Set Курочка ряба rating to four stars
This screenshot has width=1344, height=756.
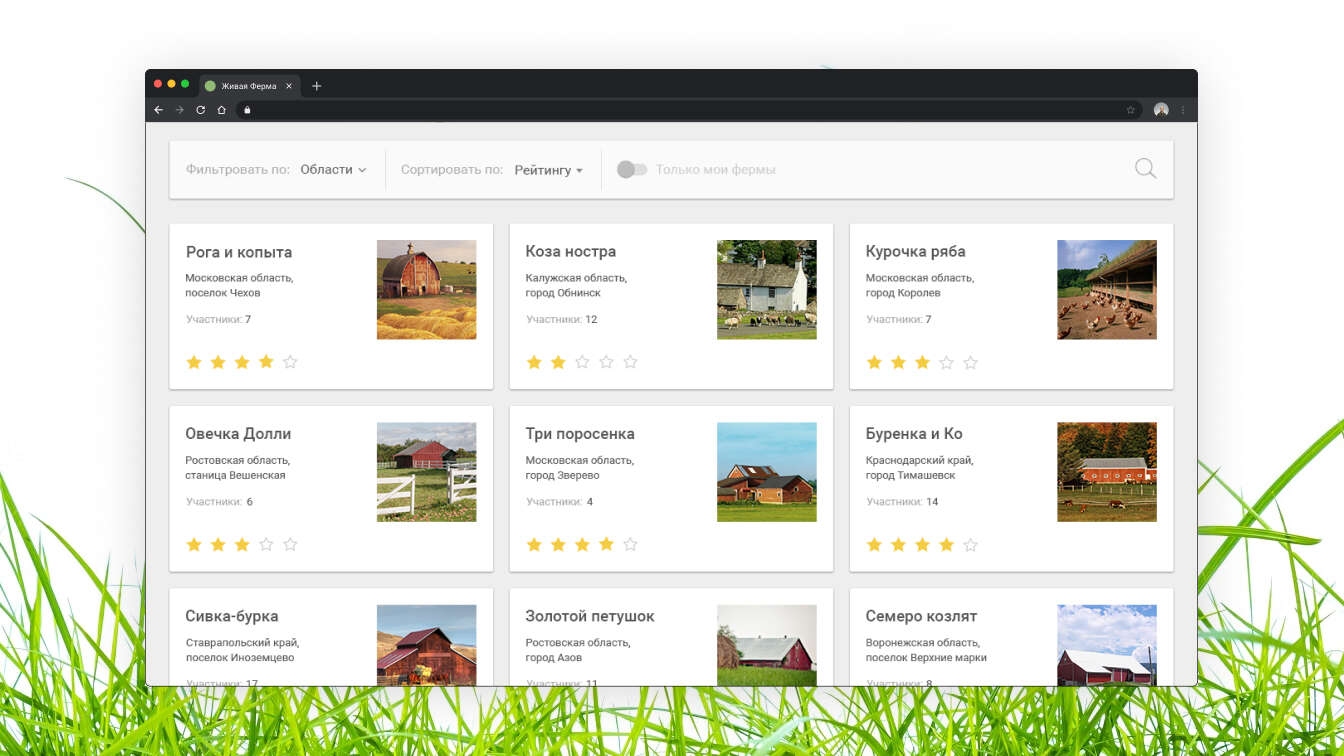(x=946, y=362)
